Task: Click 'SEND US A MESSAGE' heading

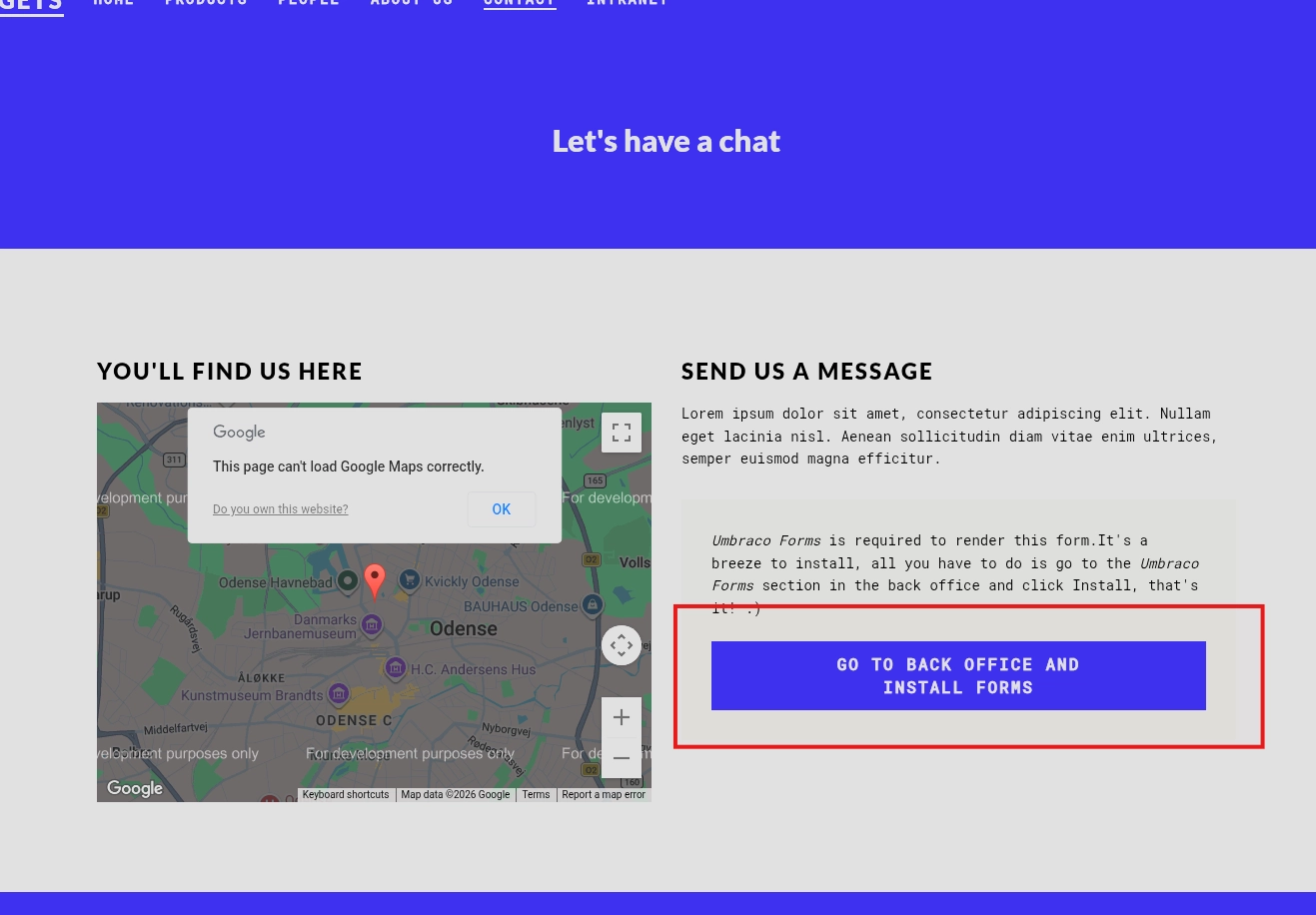Action: 807,372
